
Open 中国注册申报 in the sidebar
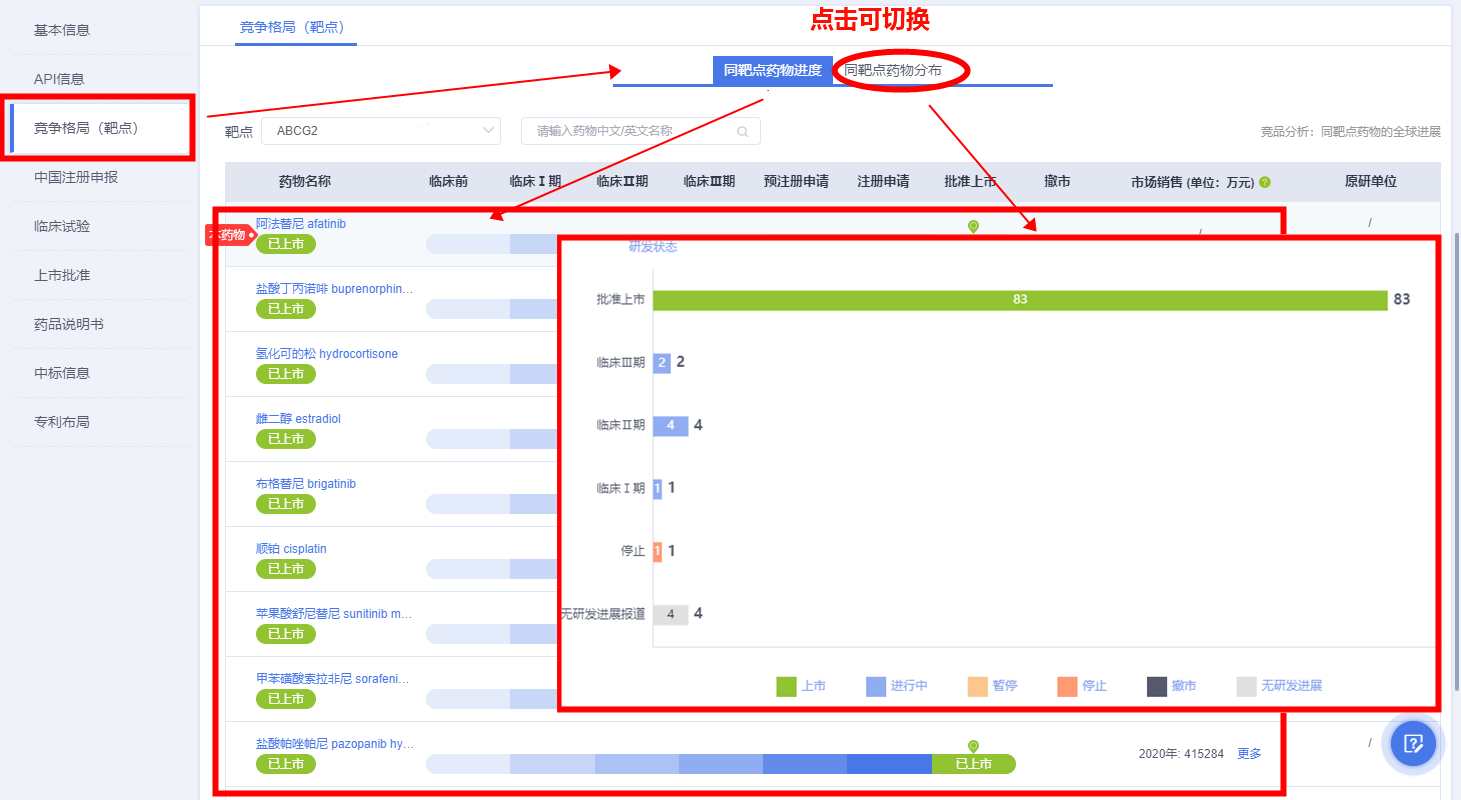click(x=76, y=177)
